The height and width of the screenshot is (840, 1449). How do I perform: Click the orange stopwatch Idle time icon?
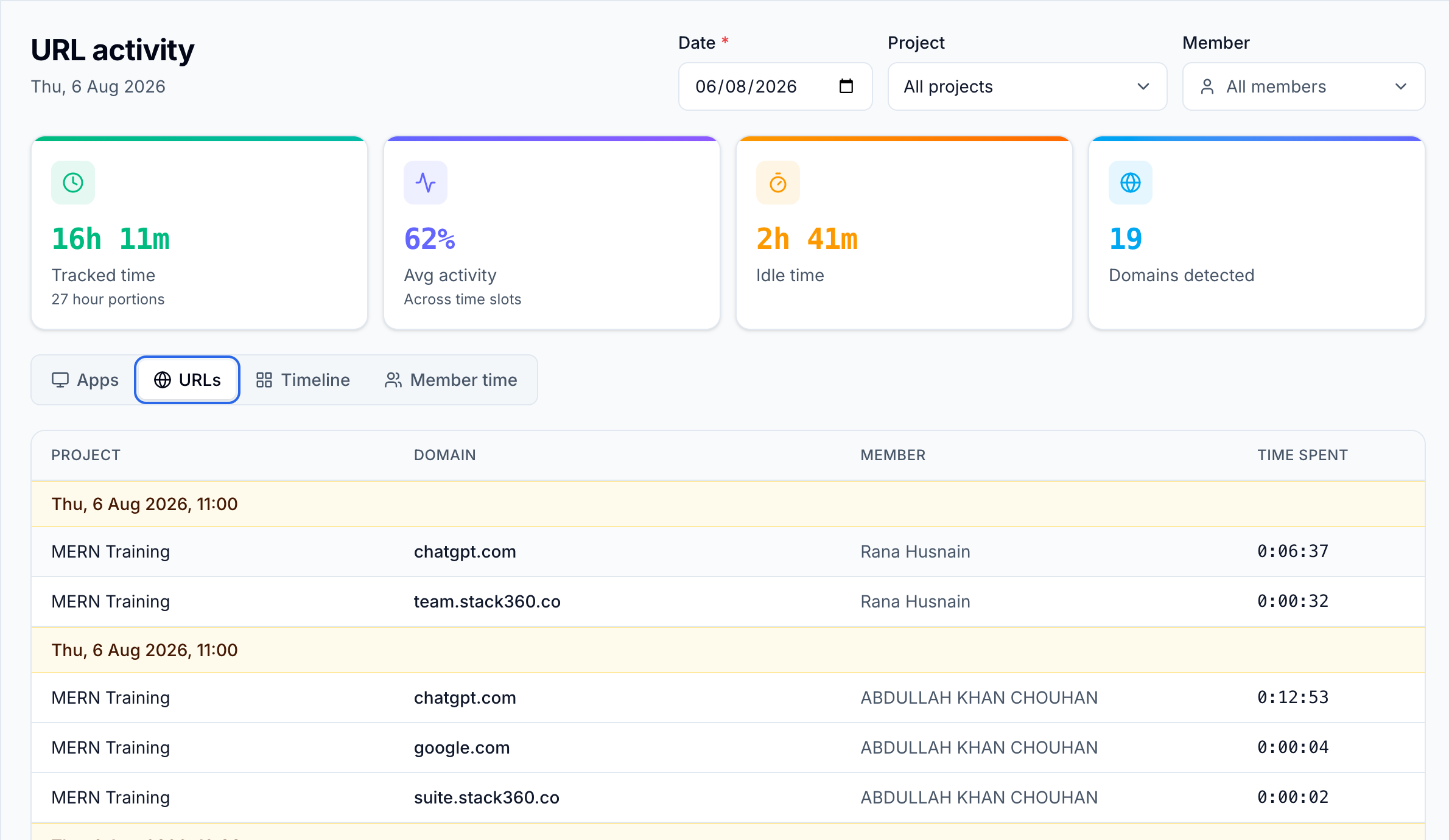(x=778, y=183)
